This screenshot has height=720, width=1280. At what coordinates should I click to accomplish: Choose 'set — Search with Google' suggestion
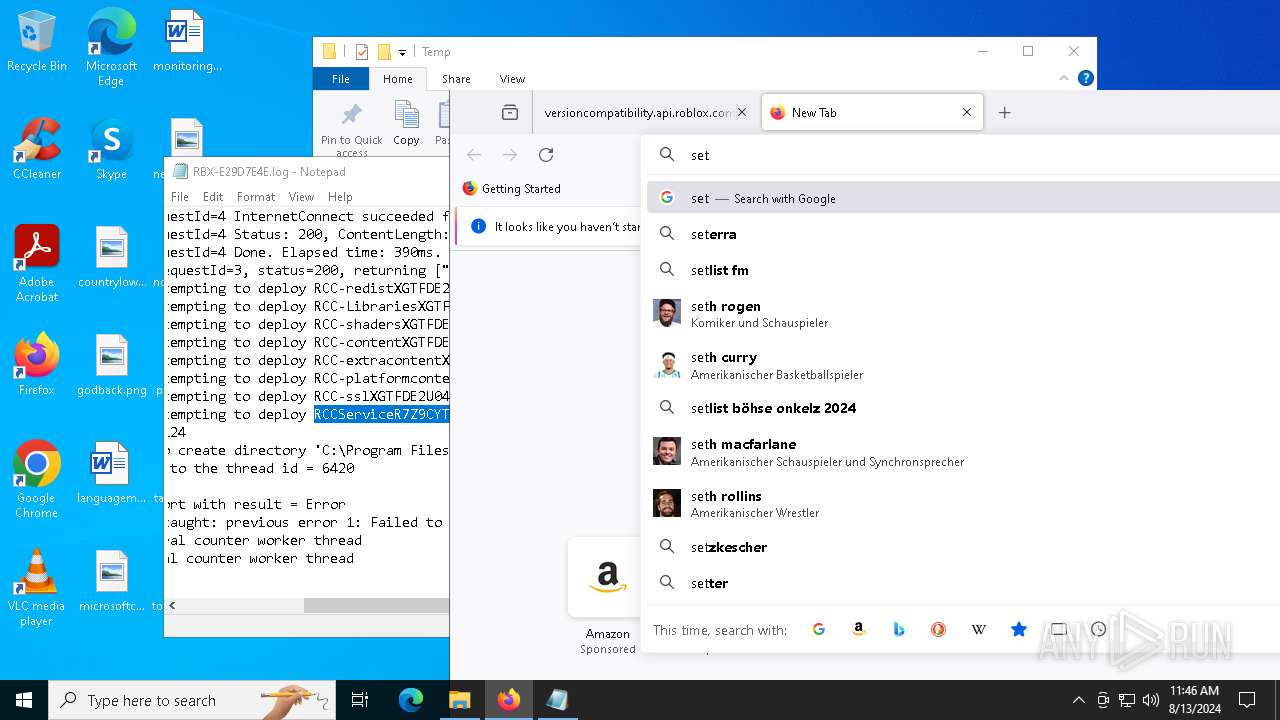coord(963,198)
